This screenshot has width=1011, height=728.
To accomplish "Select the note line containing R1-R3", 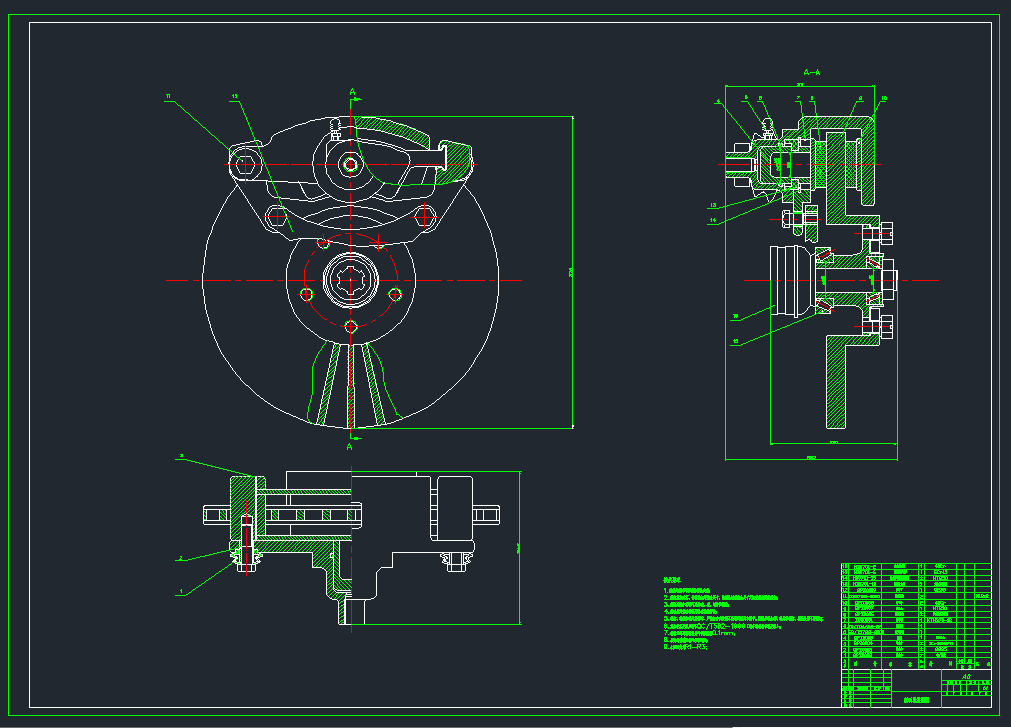I will pyautogui.click(x=685, y=647).
